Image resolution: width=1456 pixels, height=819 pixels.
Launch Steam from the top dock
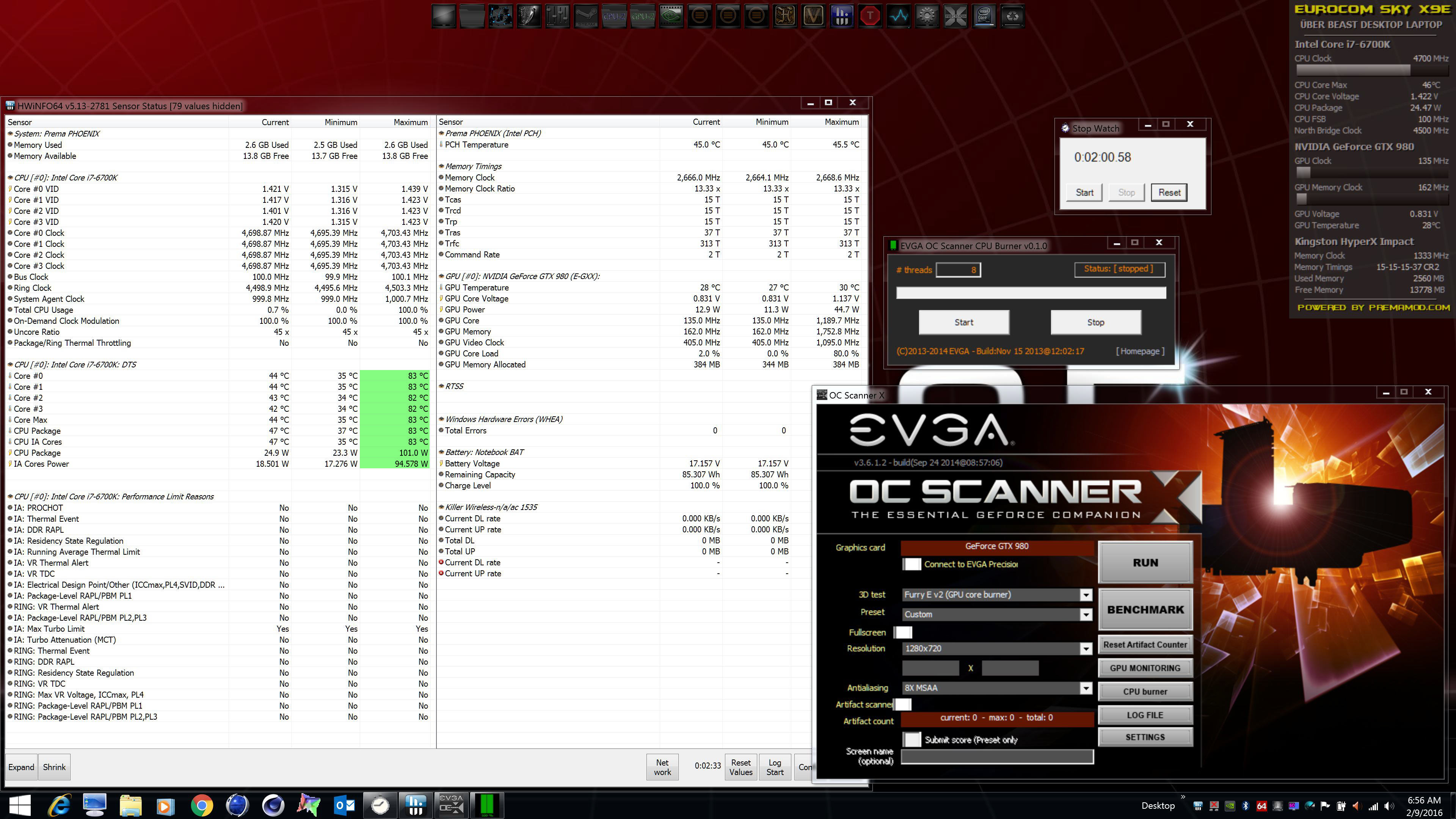(585, 16)
